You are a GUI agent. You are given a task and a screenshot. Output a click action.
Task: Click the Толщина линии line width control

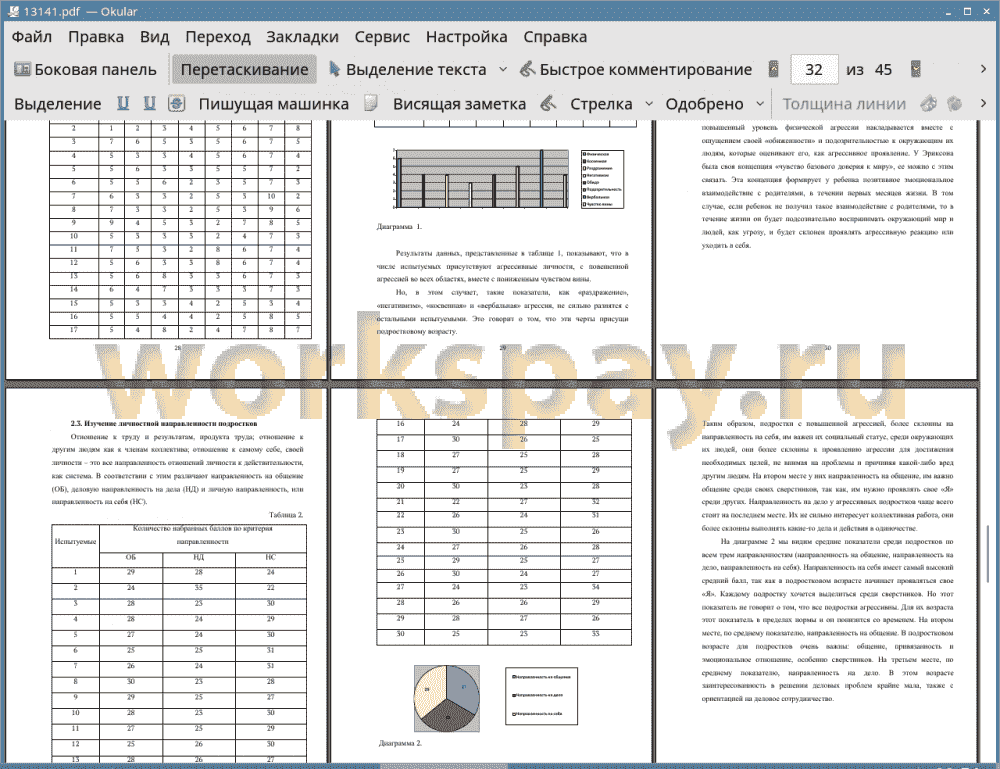pos(844,104)
